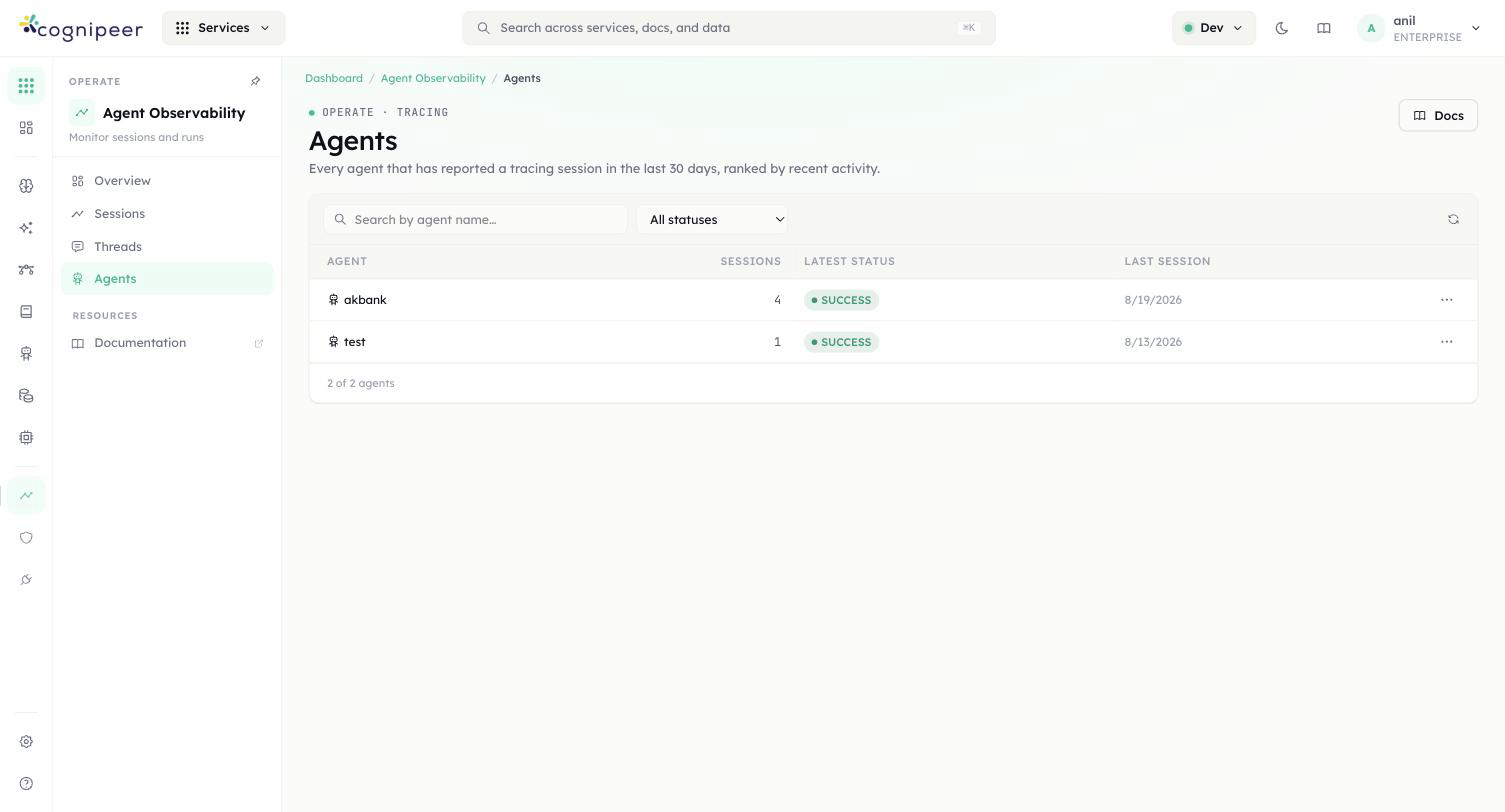Screen dimensions: 1505x812
Task: Open the Dev environment selector
Action: pyautogui.click(x=1213, y=28)
